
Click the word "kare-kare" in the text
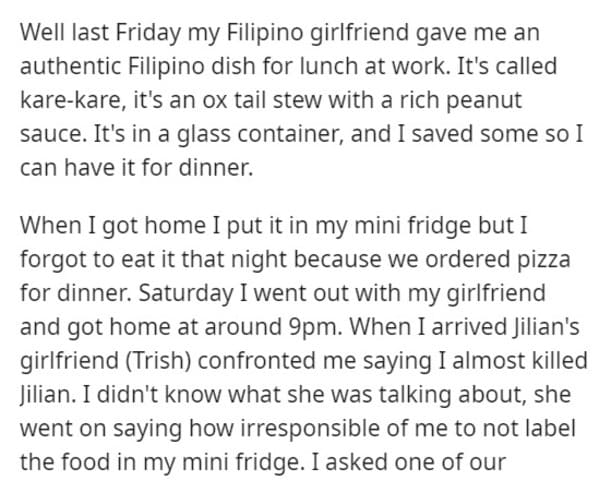pos(73,100)
